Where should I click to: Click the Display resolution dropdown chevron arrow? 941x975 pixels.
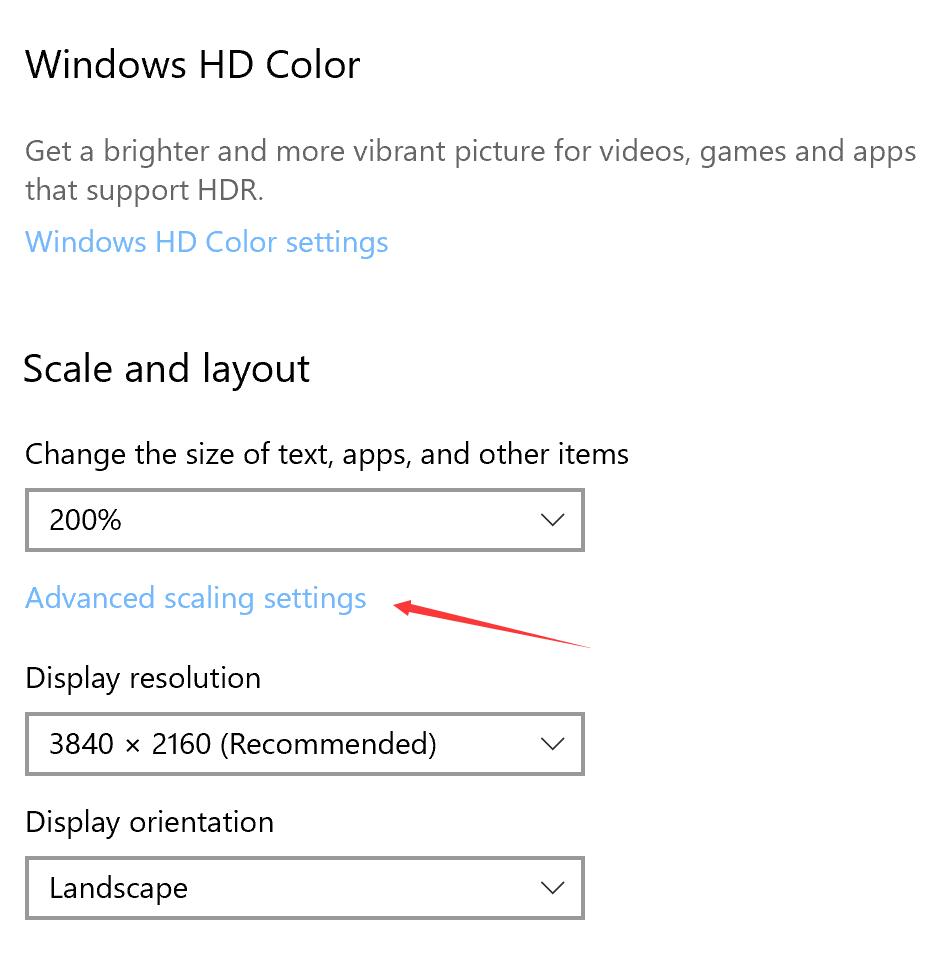pos(552,743)
